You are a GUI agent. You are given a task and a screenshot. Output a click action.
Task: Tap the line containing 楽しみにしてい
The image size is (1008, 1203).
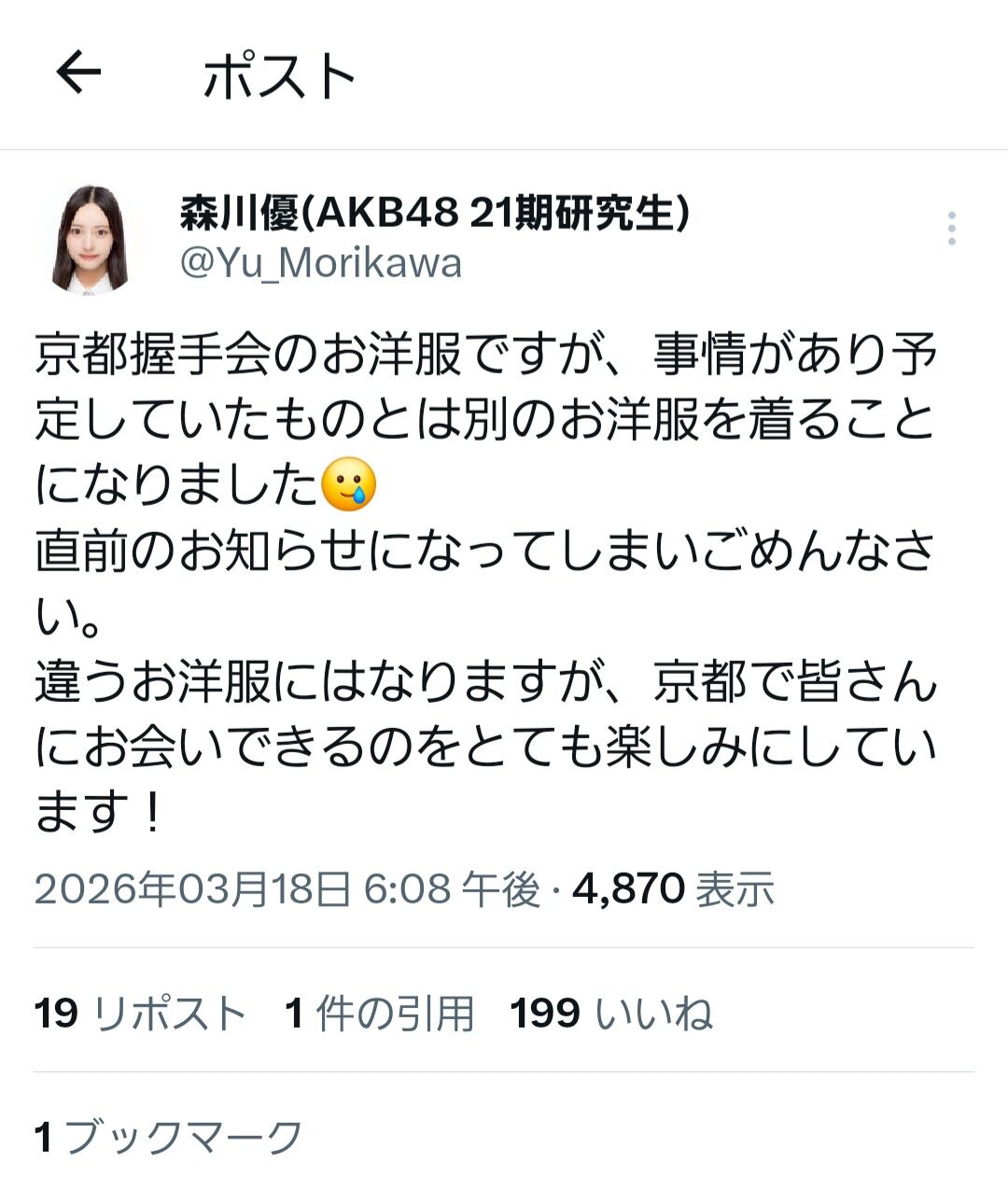click(x=485, y=747)
